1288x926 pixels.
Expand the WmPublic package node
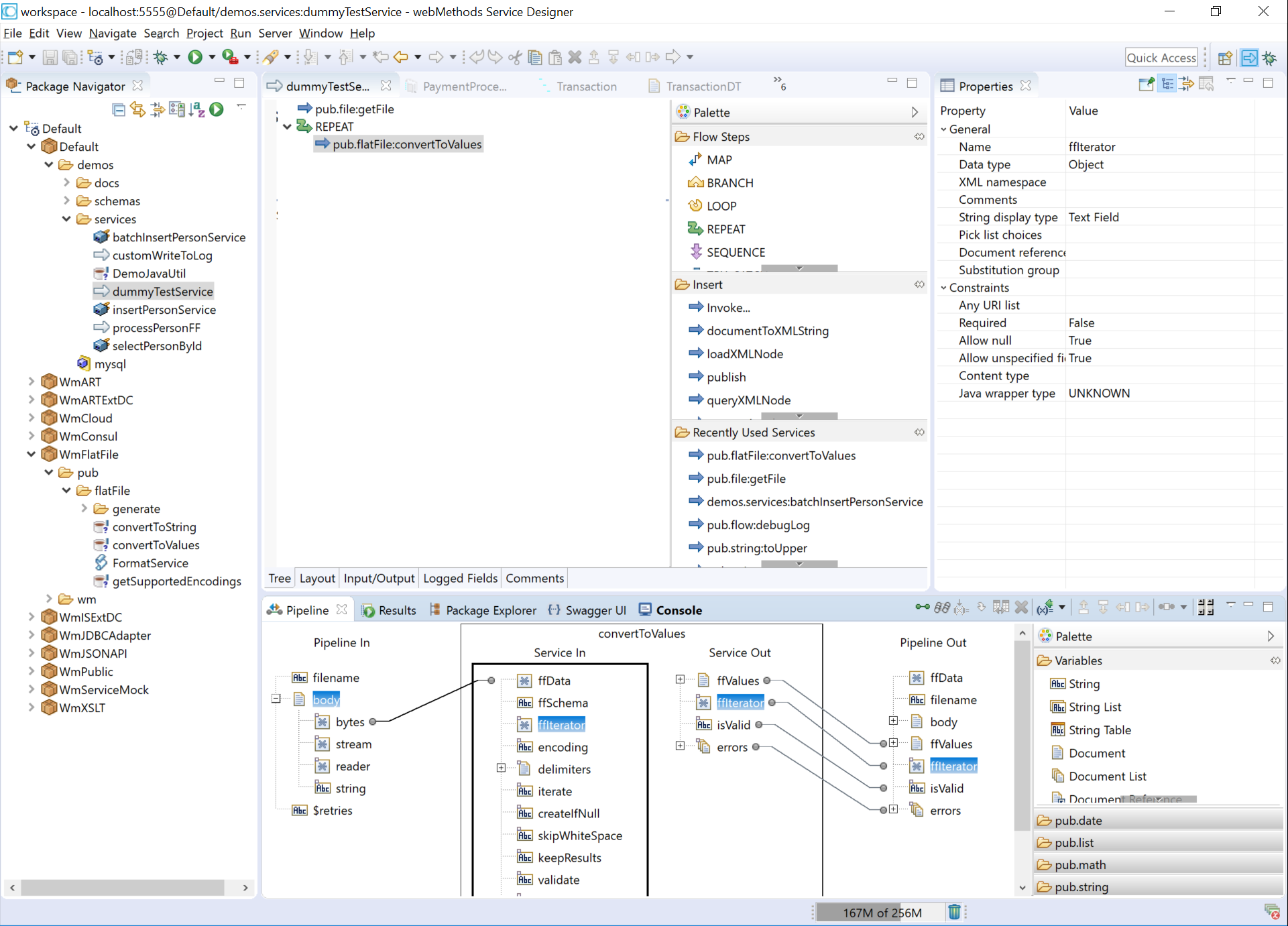coord(31,671)
